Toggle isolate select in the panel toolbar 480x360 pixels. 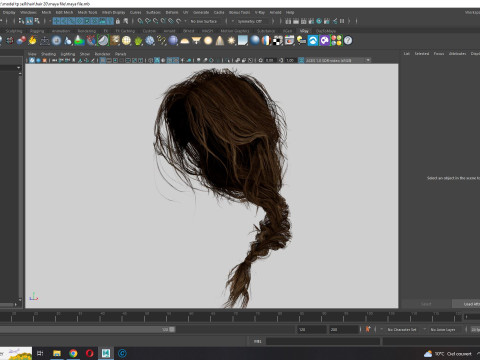pyautogui.click(x=228, y=60)
